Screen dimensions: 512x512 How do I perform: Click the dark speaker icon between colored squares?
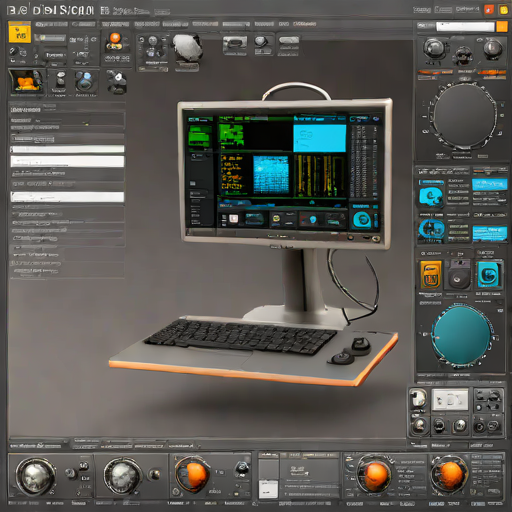tap(459, 275)
